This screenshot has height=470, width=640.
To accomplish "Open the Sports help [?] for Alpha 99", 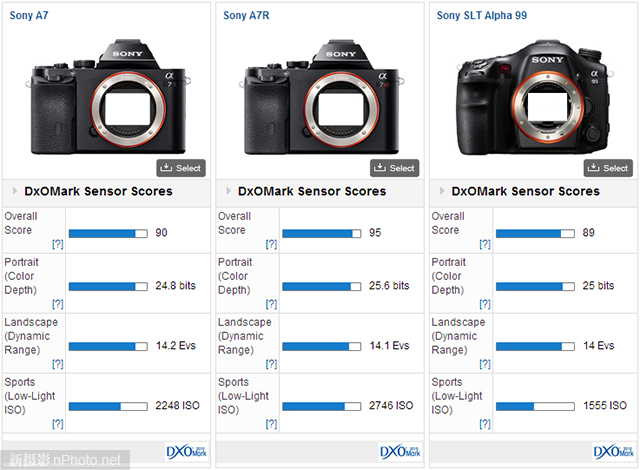I will pos(485,424).
